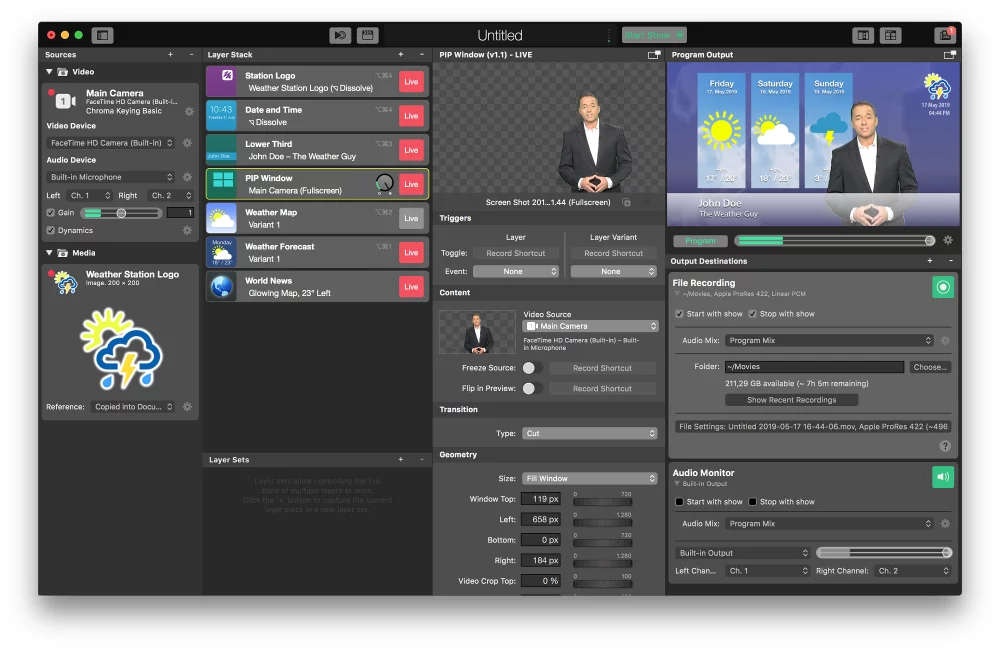Open File Recording help question mark
The height and width of the screenshot is (650, 1000).
(x=945, y=446)
